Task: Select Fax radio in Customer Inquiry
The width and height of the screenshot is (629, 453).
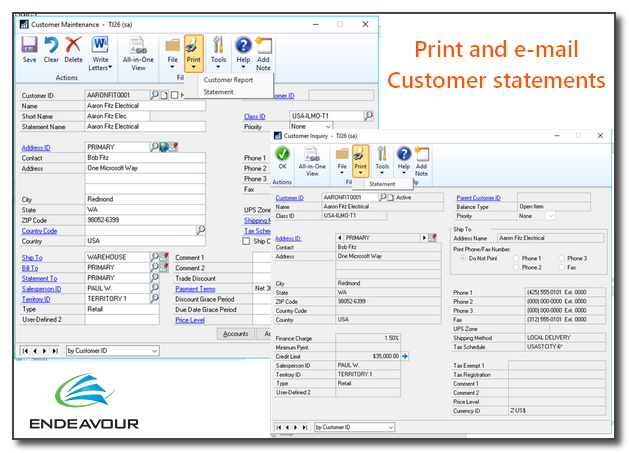Action: click(562, 267)
